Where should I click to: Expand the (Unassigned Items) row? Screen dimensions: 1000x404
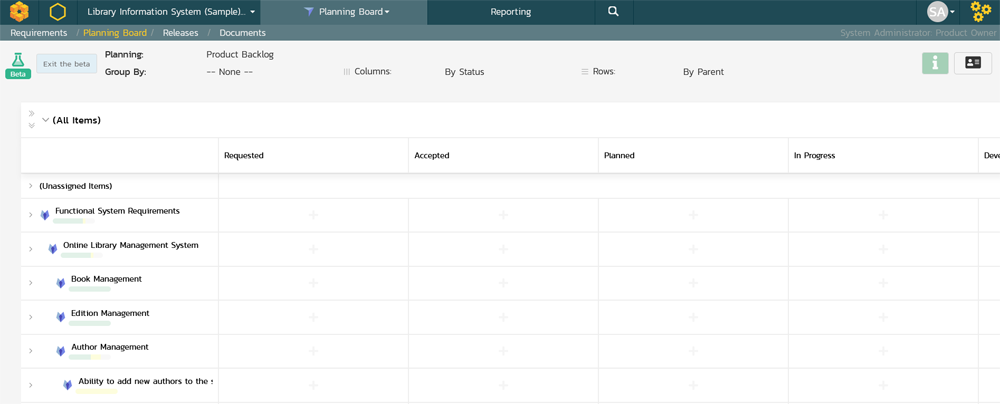tap(31, 186)
